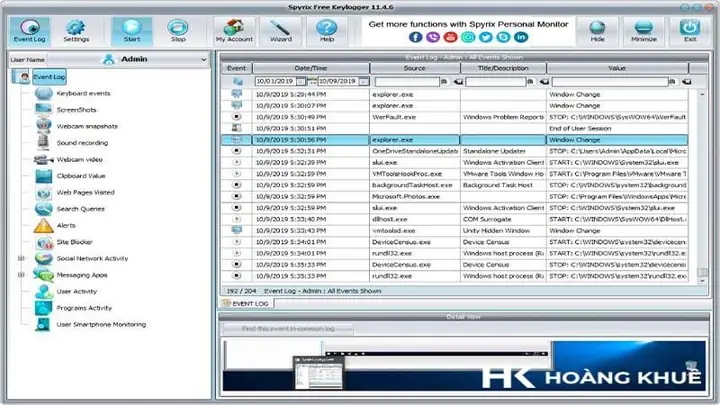Open the YouTube social icon
The width and height of the screenshot is (720, 405).
[450, 37]
